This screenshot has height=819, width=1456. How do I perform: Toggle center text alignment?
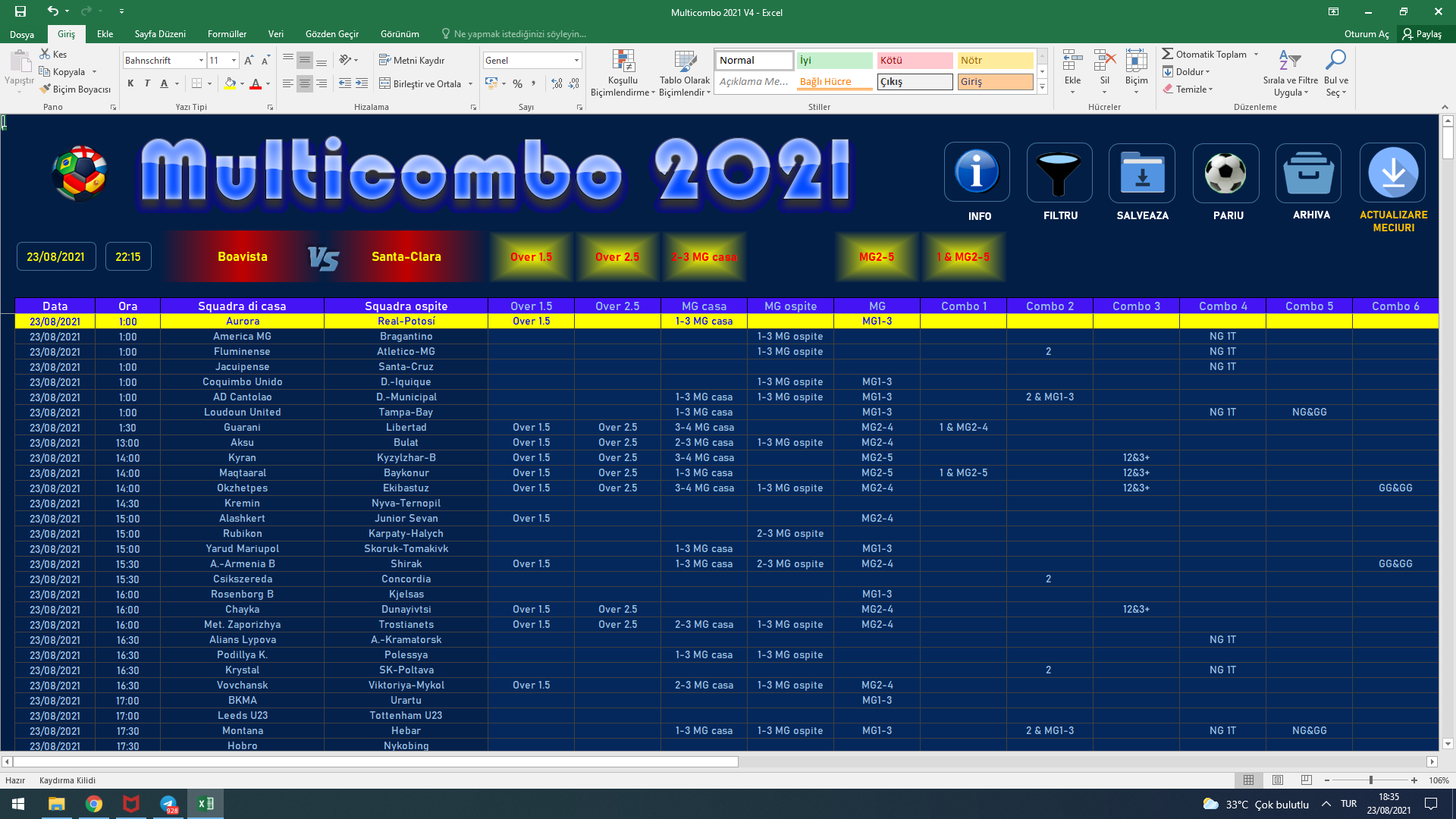(304, 83)
